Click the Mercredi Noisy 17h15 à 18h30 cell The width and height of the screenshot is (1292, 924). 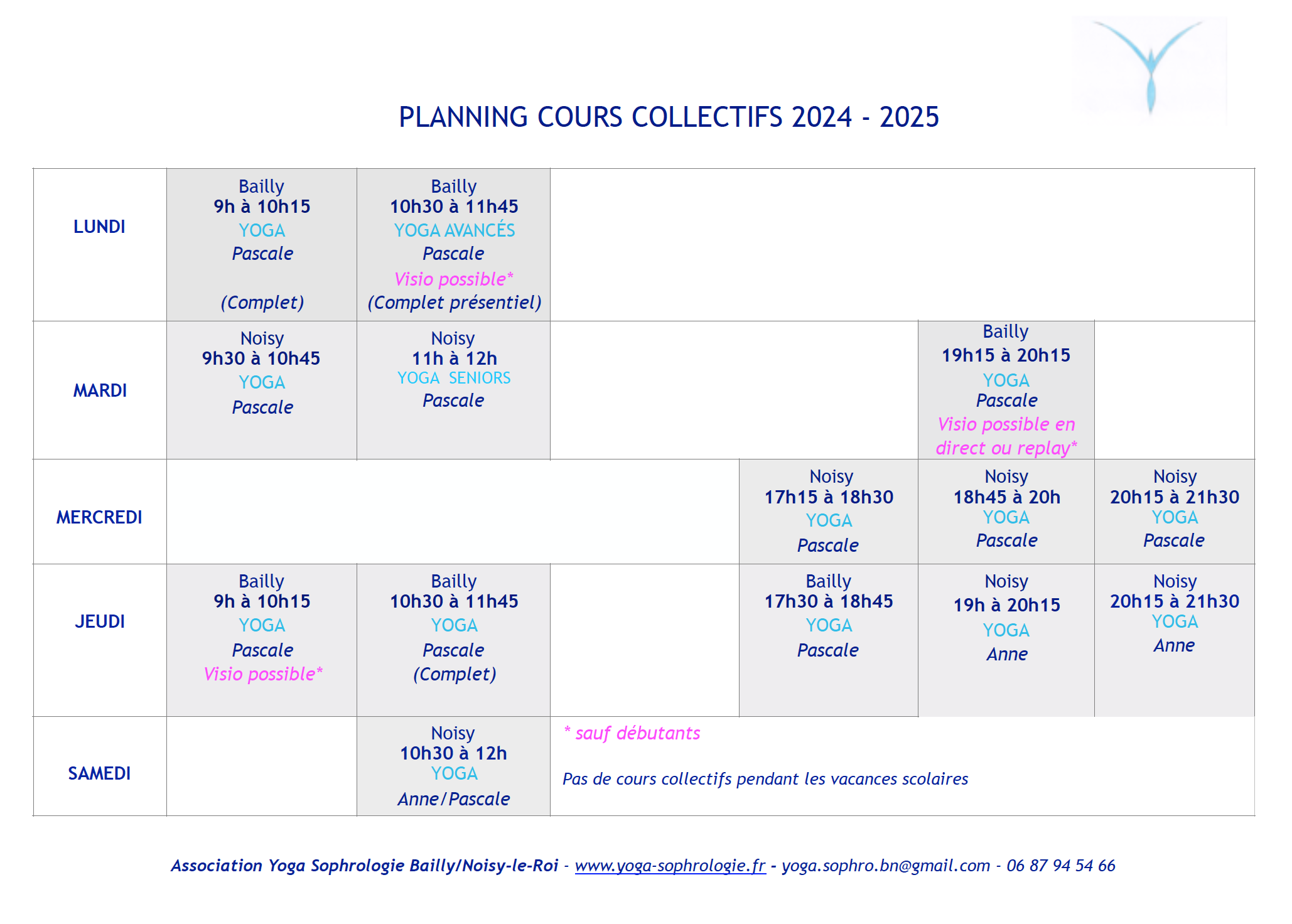[829, 512]
